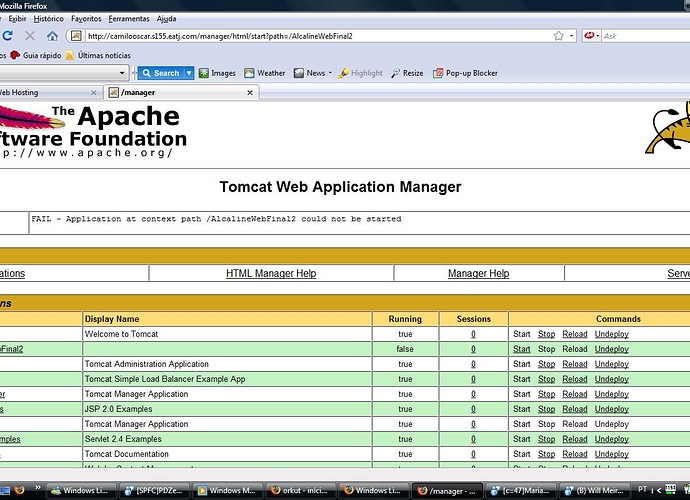690x500 pixels.
Task: Click the PT language indicator in tray
Action: tap(642, 489)
